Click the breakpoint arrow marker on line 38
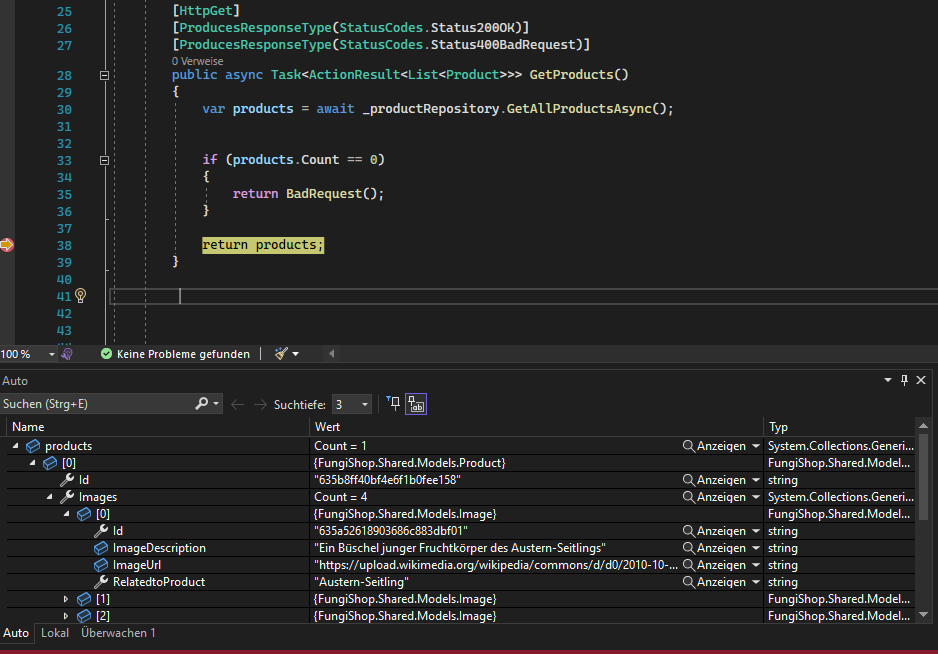This screenshot has height=654, width=938. tap(7, 245)
